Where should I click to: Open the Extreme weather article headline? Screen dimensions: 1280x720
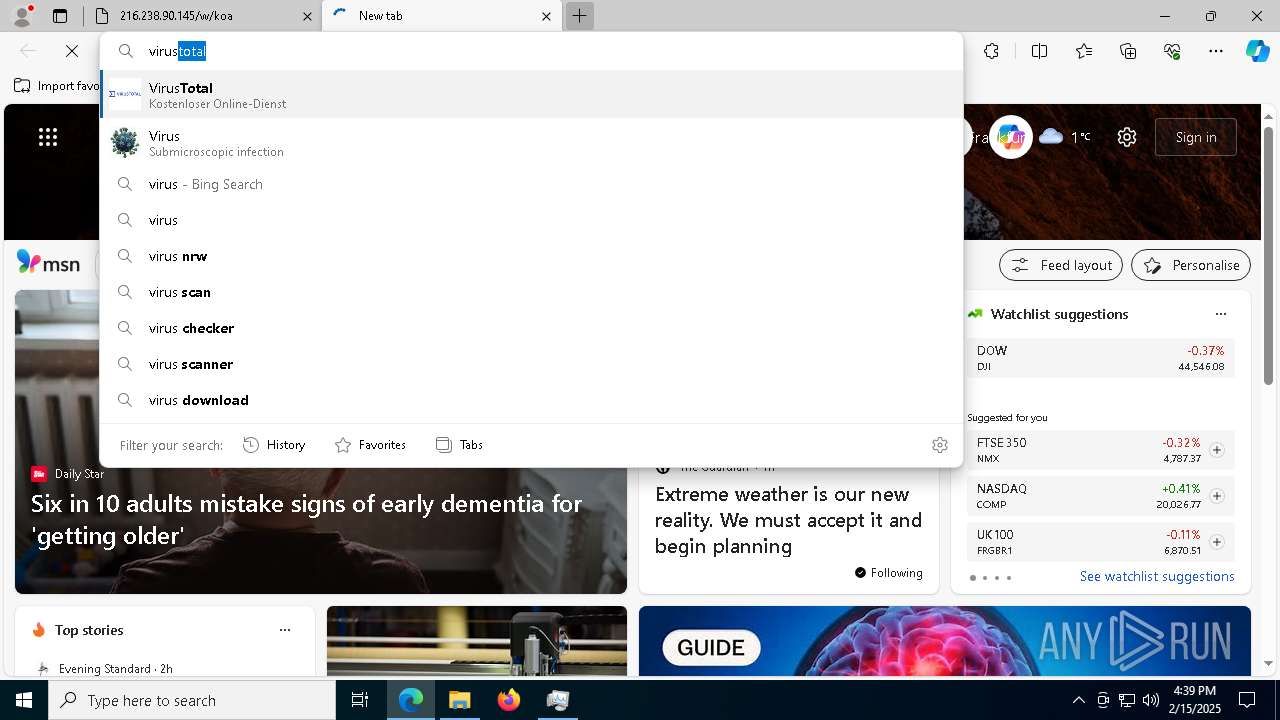pos(788,520)
